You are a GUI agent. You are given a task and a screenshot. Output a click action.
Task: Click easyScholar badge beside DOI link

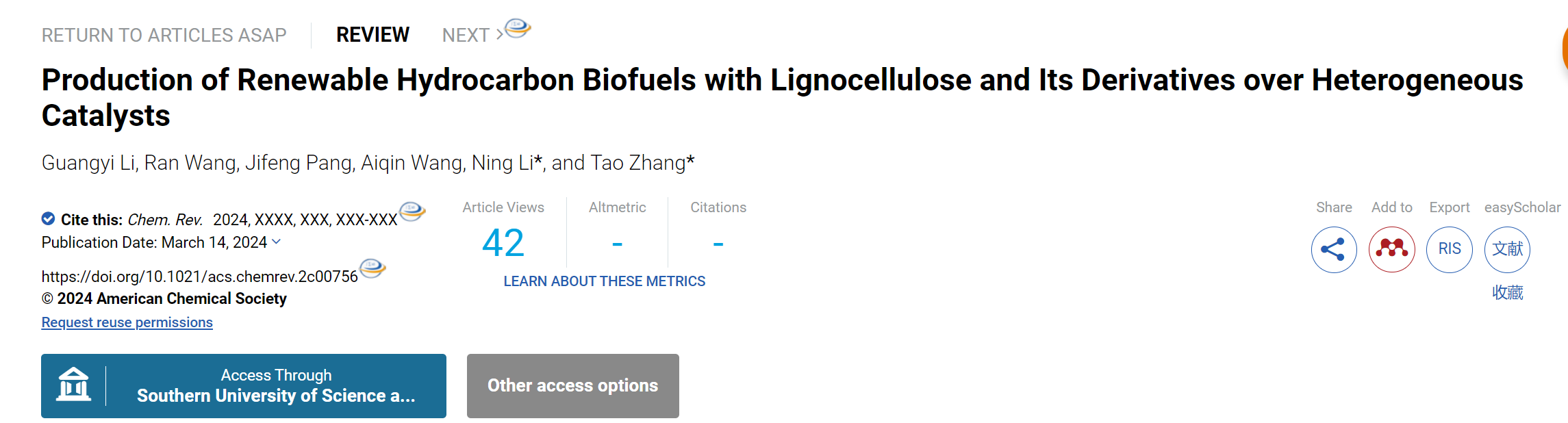click(372, 268)
